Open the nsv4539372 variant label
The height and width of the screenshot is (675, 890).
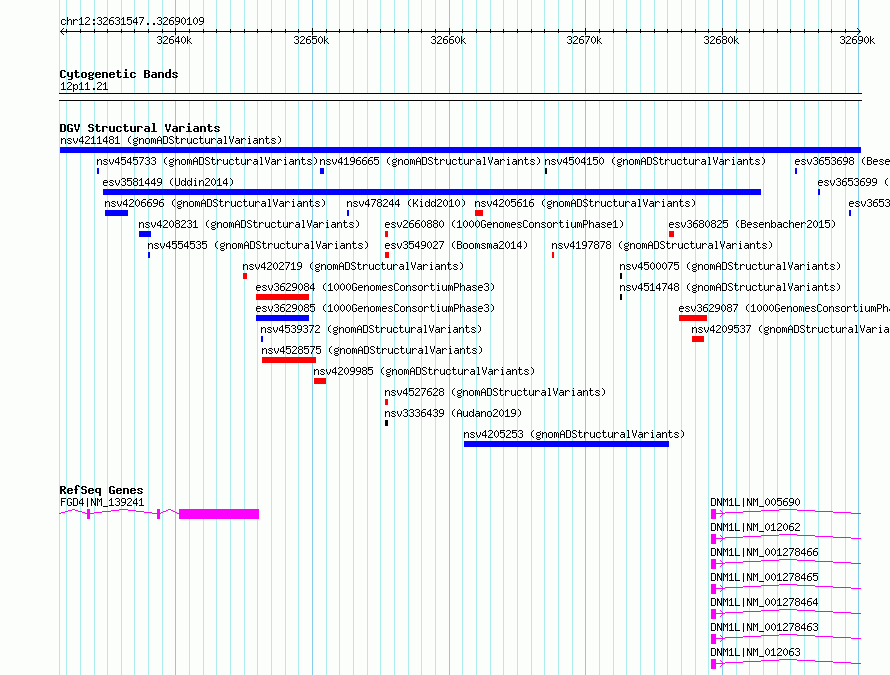371,329
